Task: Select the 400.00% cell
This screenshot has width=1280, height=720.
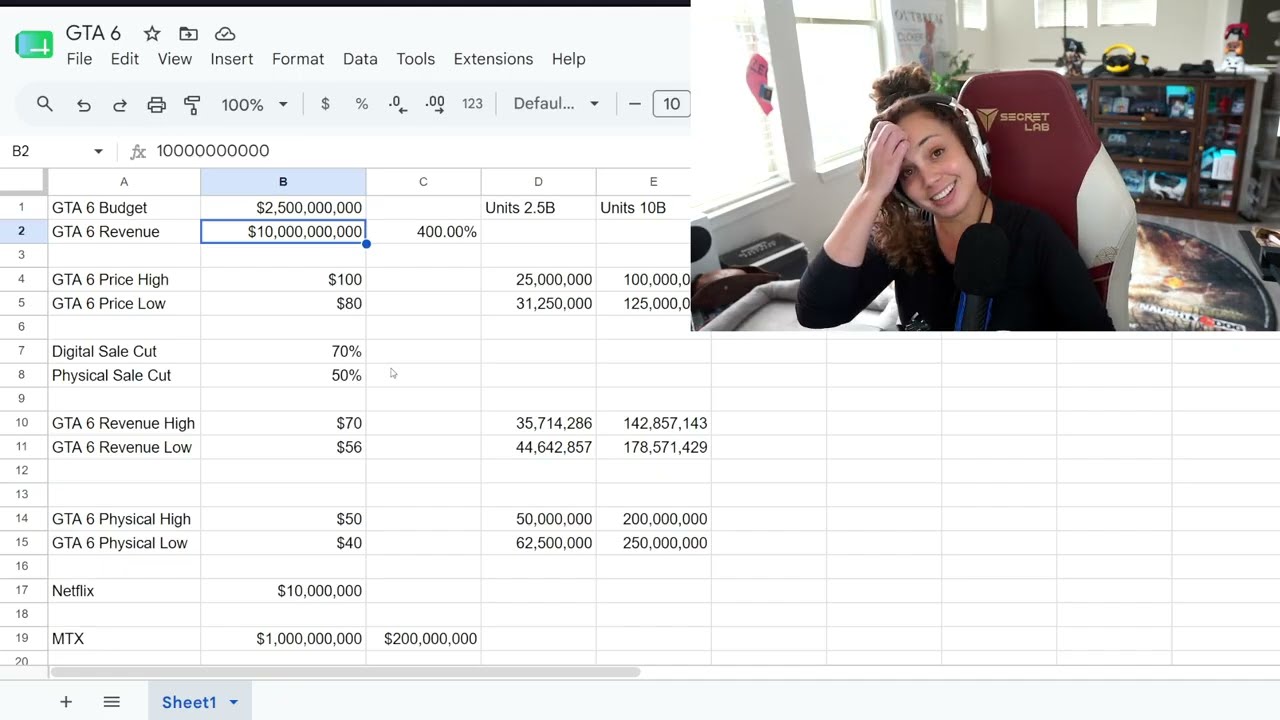Action: (x=423, y=232)
